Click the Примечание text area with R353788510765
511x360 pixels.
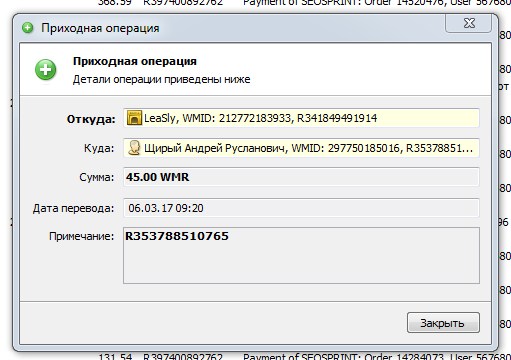click(301, 255)
